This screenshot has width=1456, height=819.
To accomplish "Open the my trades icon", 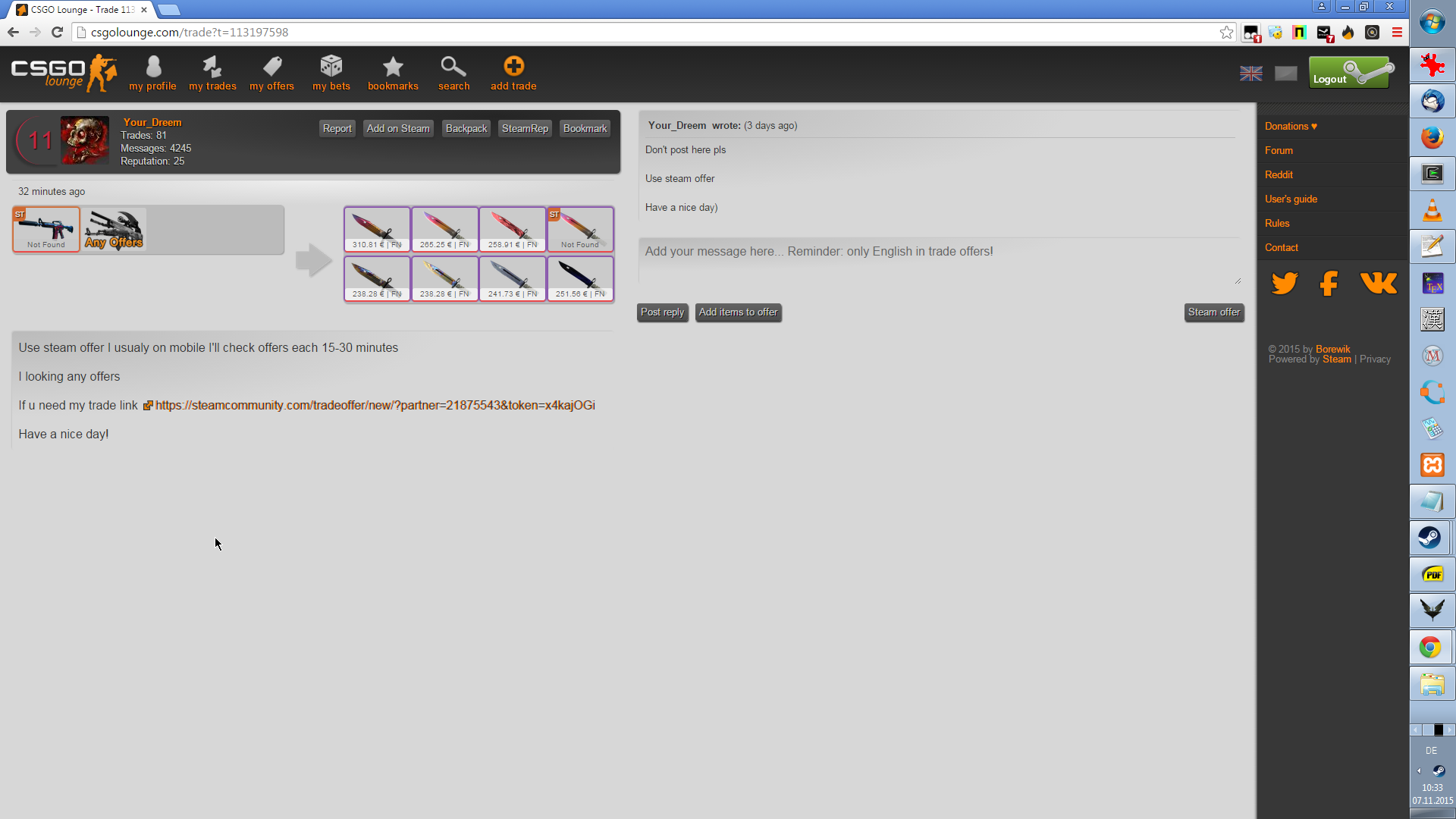I will point(212,67).
